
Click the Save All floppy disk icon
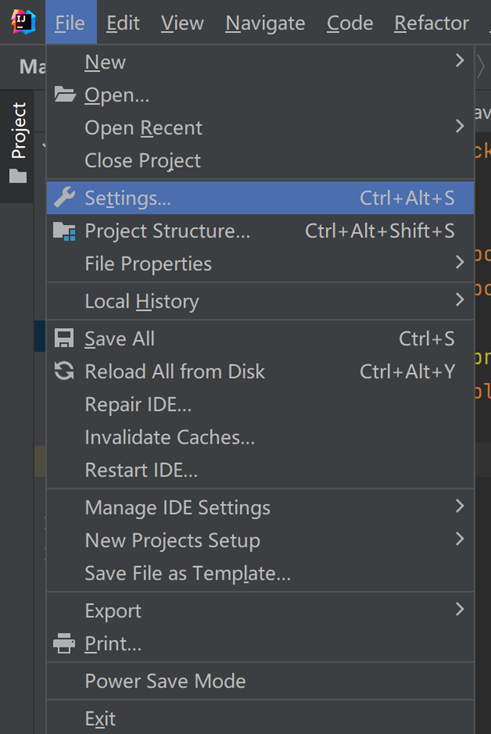[x=64, y=338]
